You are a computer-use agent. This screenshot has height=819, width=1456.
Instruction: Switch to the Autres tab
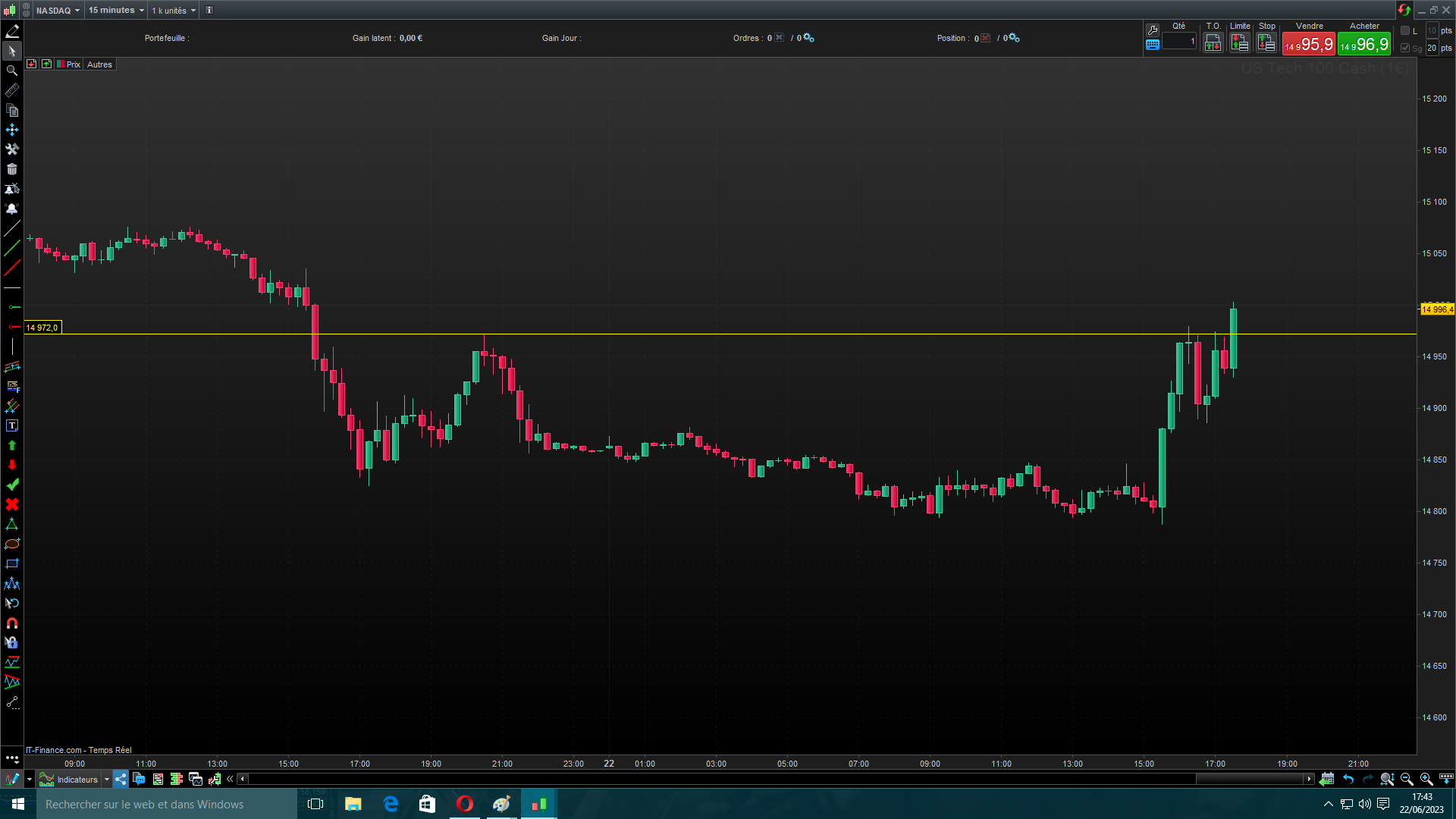tap(99, 64)
